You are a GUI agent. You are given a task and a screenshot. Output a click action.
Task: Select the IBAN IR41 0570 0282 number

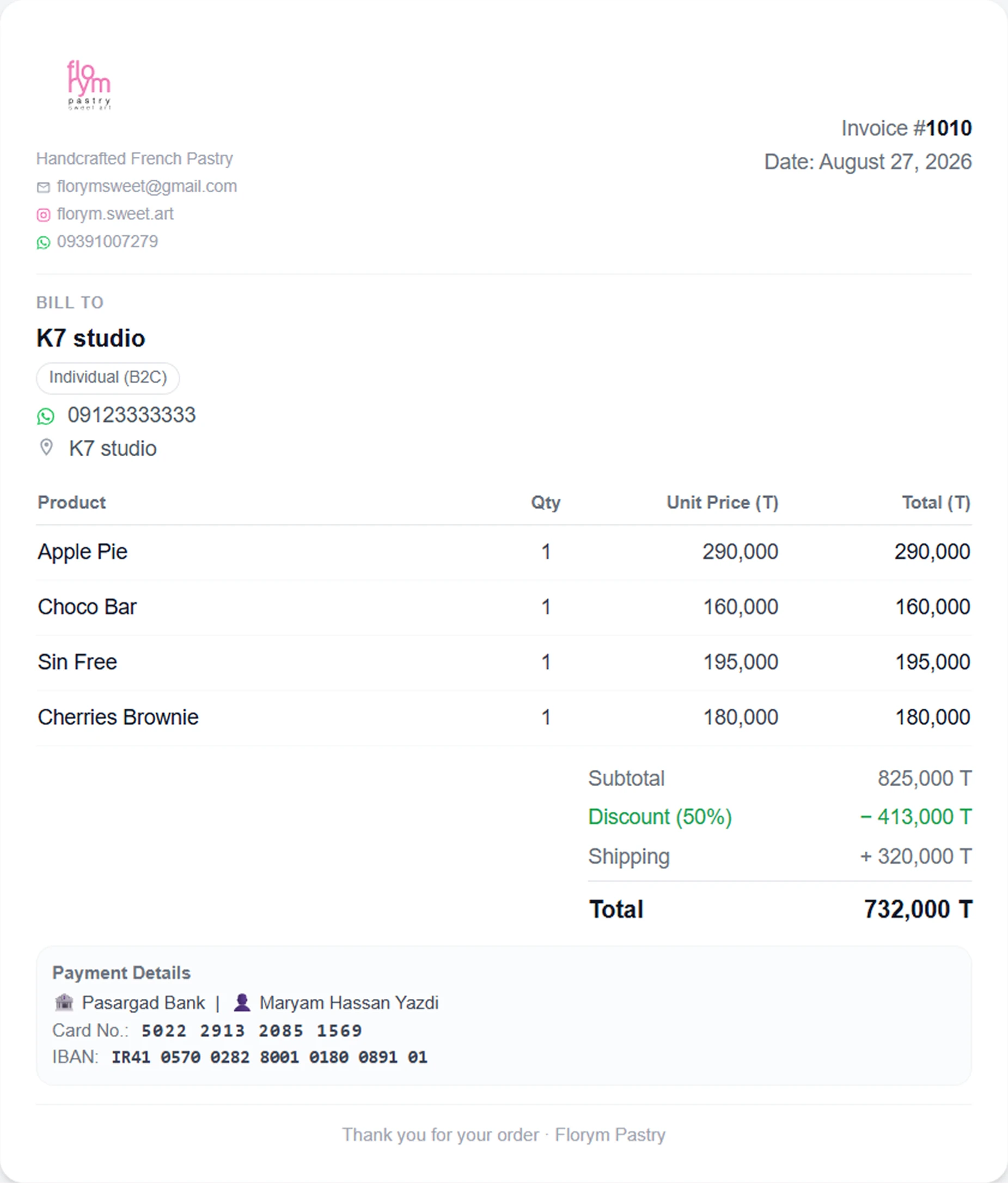(269, 1057)
